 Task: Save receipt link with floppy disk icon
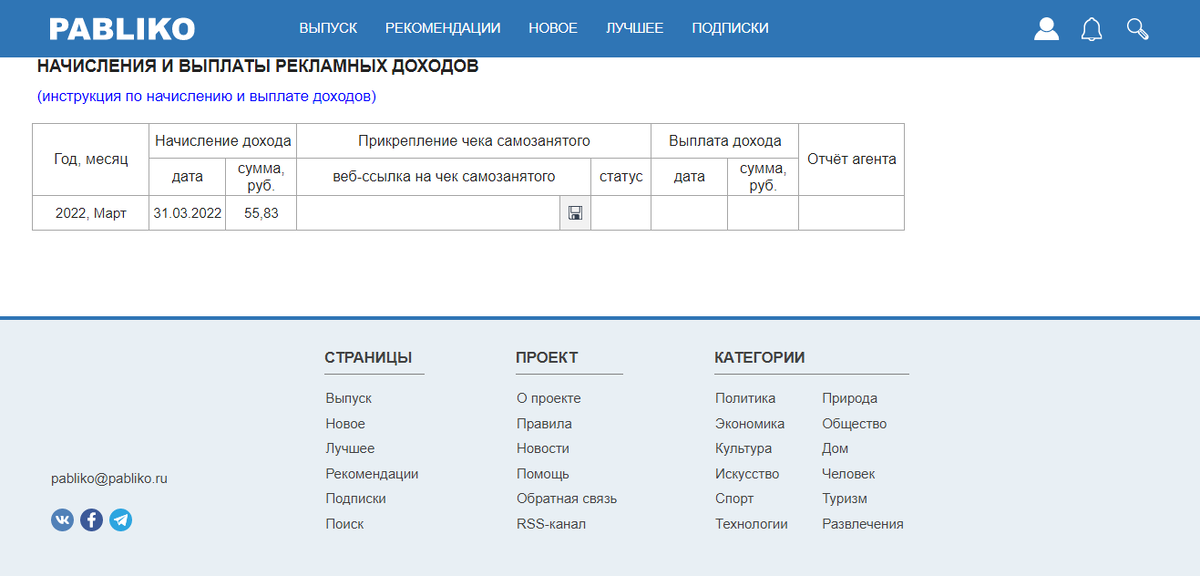[575, 213]
